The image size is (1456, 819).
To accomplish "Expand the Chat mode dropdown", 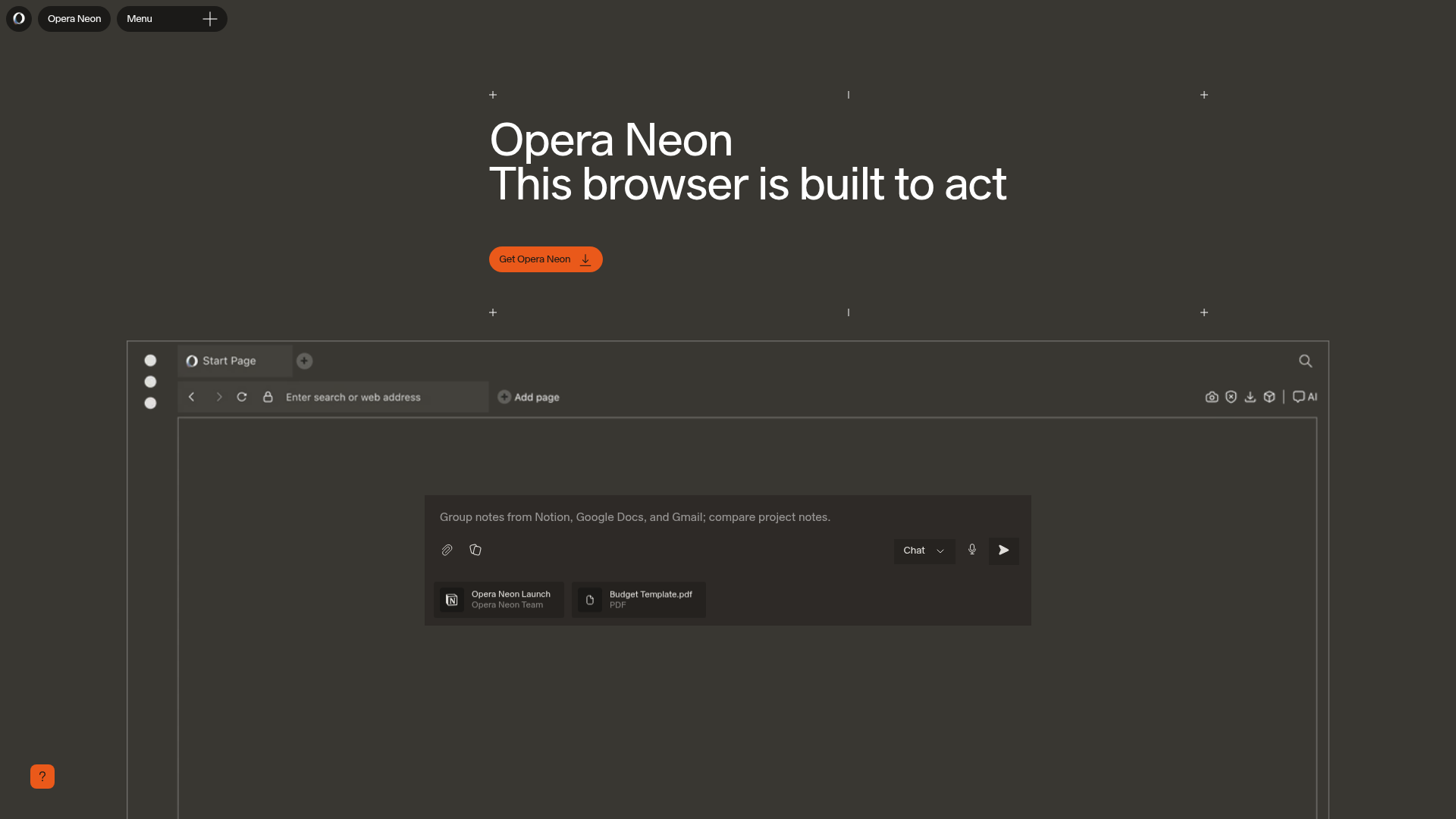I will (x=924, y=551).
